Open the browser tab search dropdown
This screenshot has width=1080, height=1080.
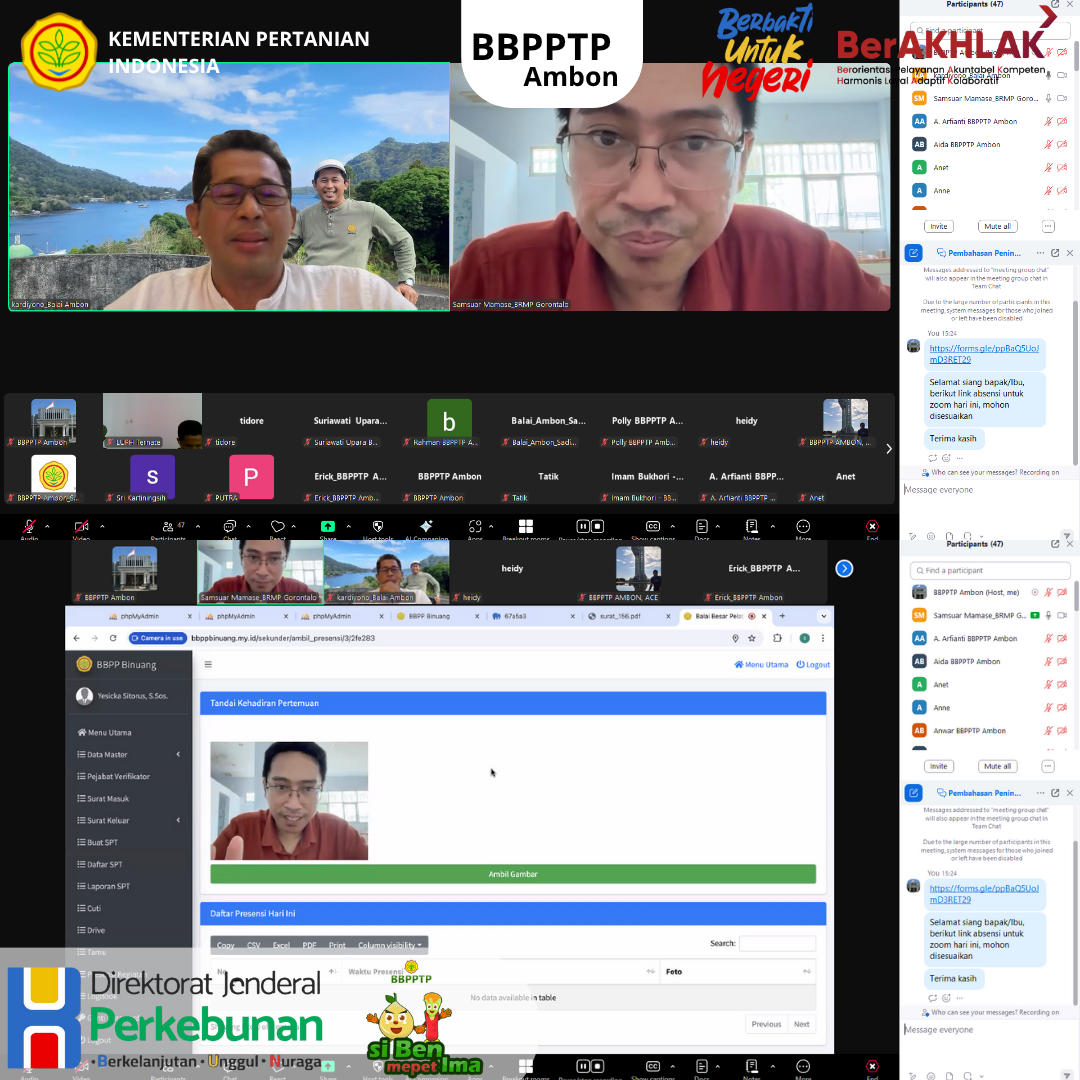[823, 616]
